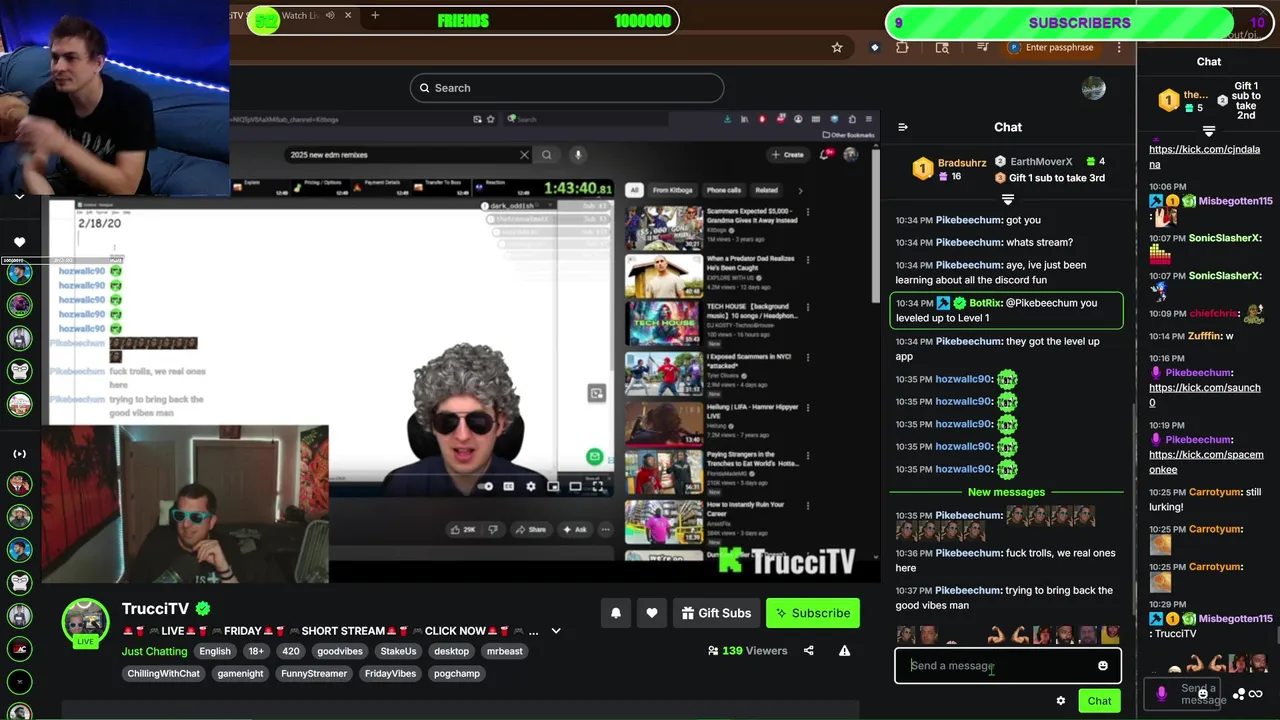Screen dimensions: 1280x720
Task: Open kick.com/spacemonkee link in overlay chat
Action: pos(1206,462)
